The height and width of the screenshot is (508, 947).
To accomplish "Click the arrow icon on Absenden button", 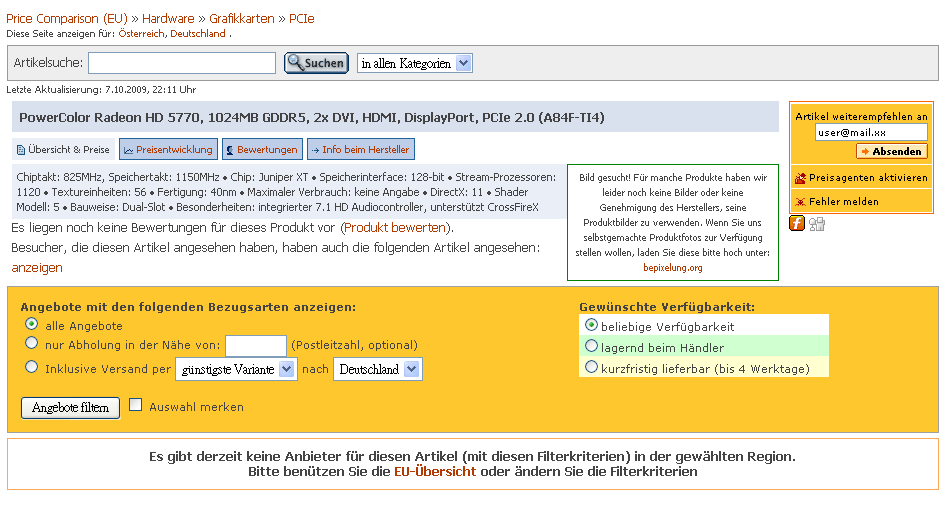I will [x=865, y=152].
